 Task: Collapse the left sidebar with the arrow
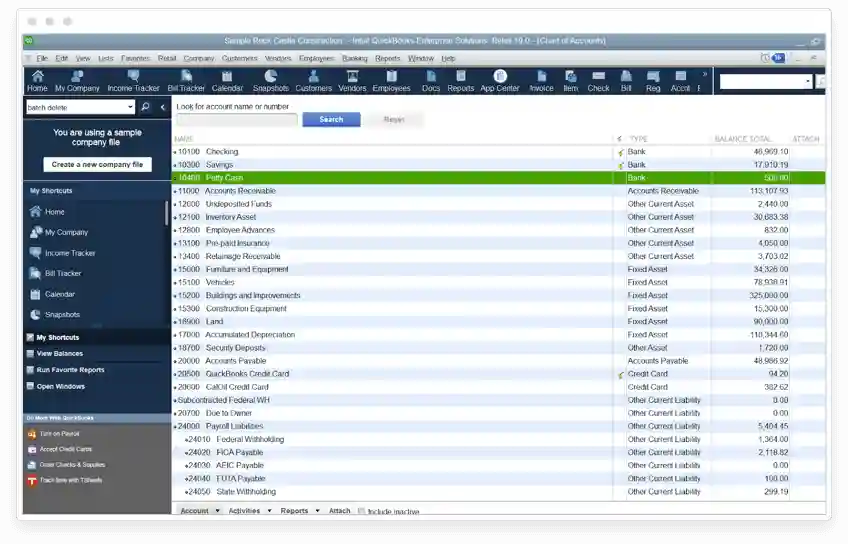pyautogui.click(x=162, y=107)
